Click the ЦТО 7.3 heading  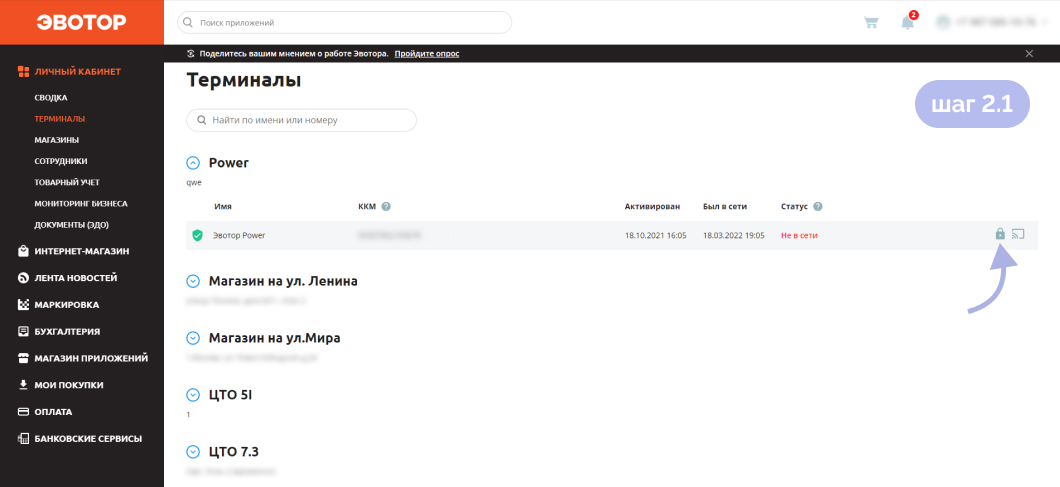pyautogui.click(x=234, y=451)
